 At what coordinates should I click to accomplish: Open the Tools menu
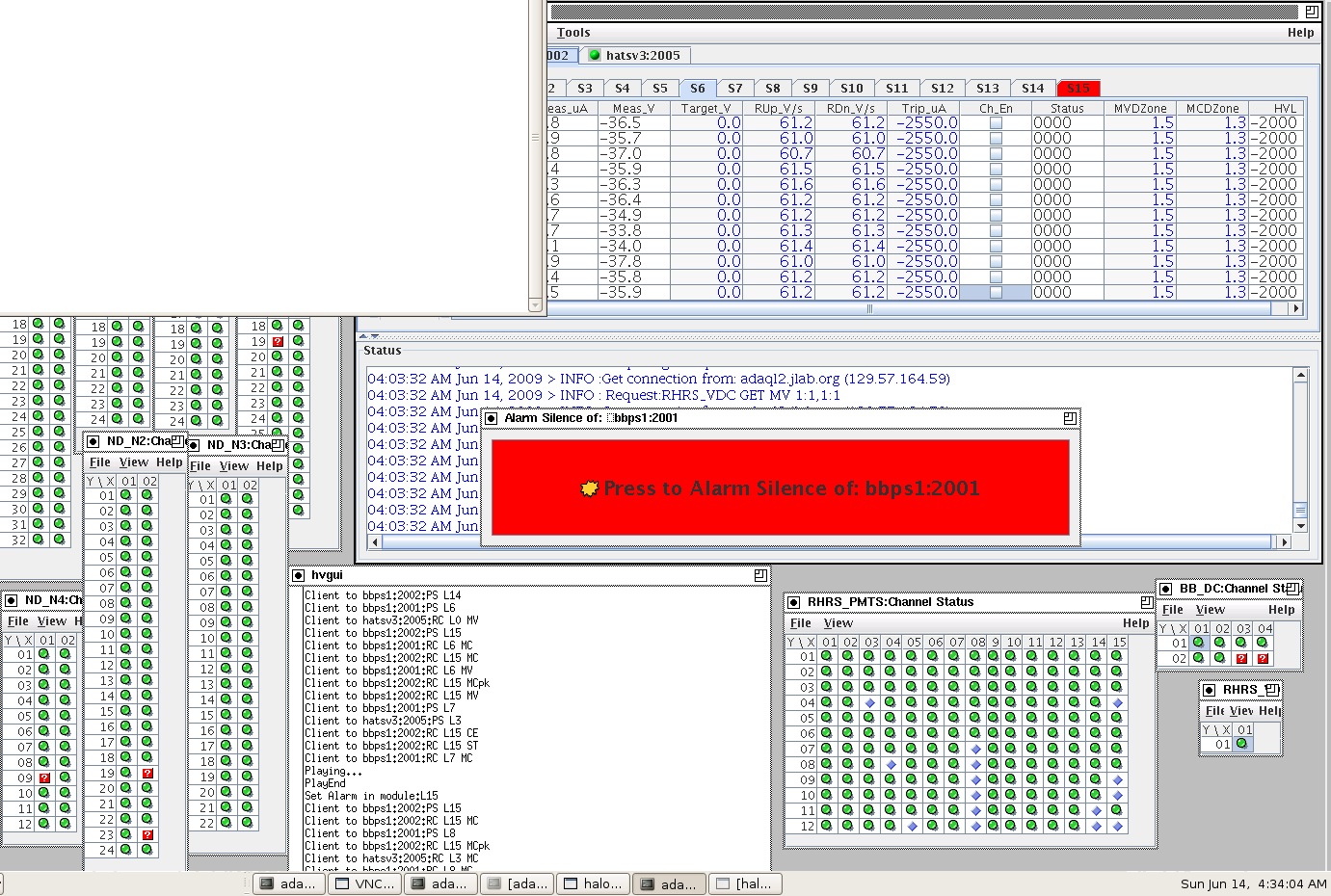[573, 32]
